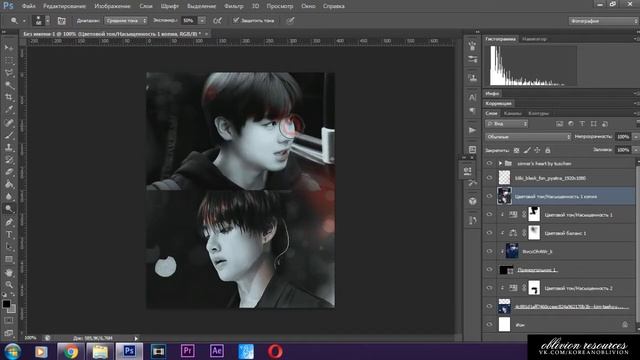Enable airbrush mode icon in options bar
The image size is (640, 360).
coord(218,20)
